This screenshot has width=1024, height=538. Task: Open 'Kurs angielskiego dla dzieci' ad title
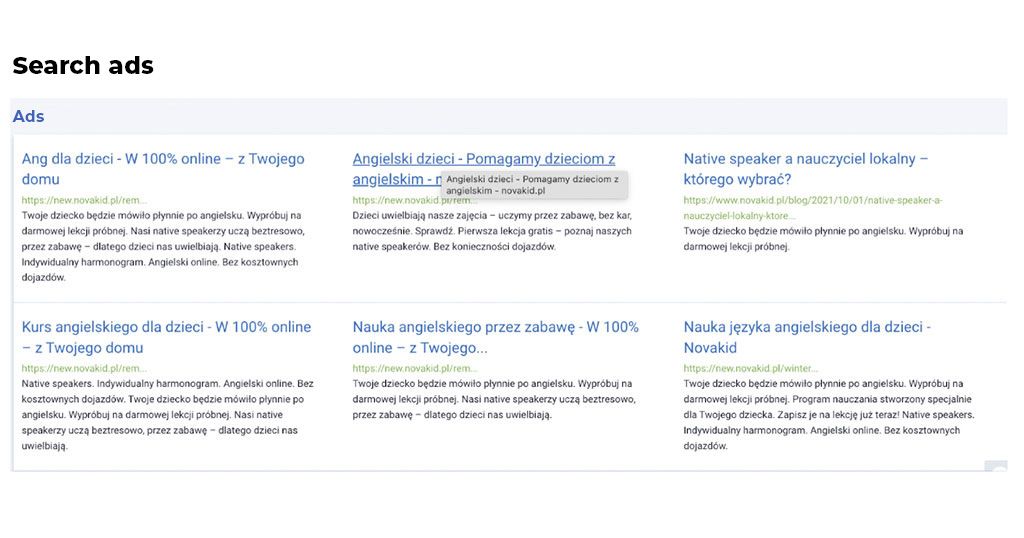[x=166, y=337]
